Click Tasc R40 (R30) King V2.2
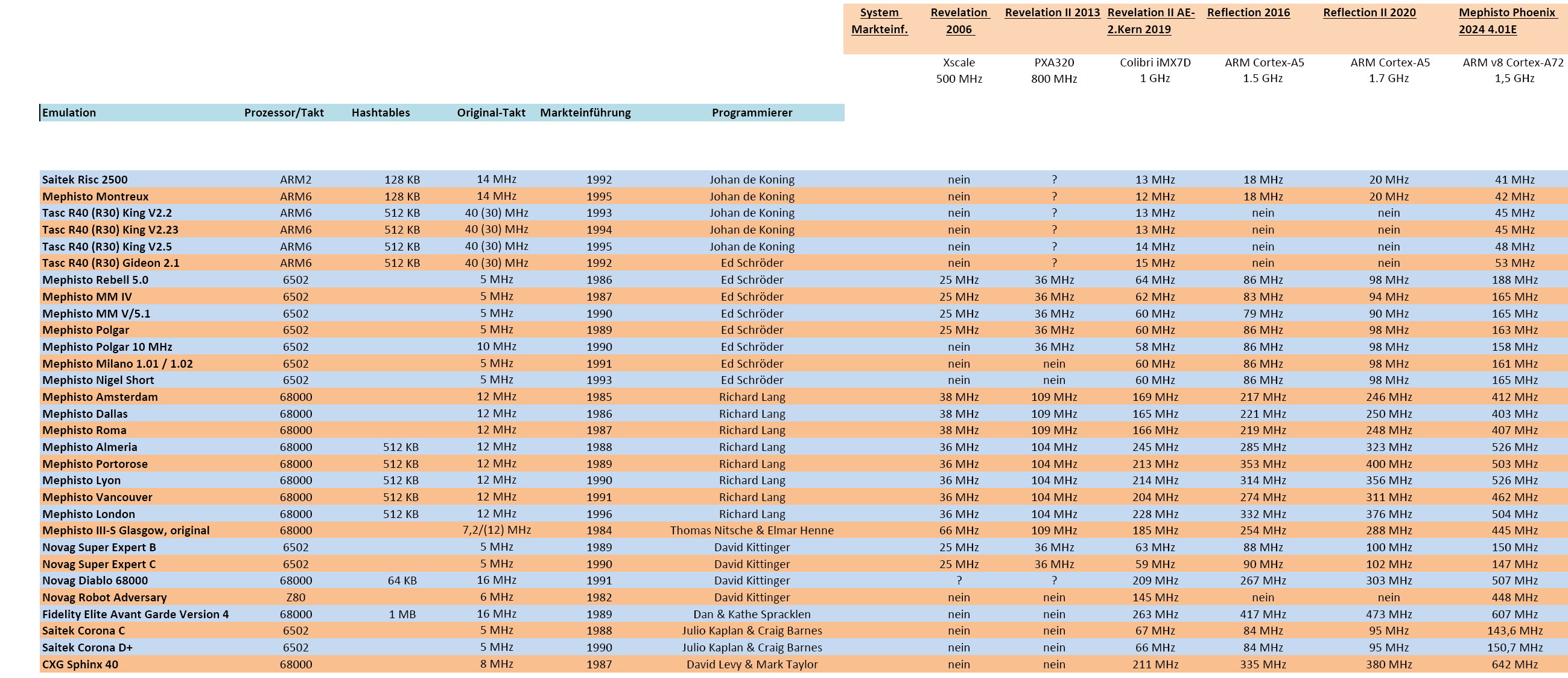 point(107,213)
